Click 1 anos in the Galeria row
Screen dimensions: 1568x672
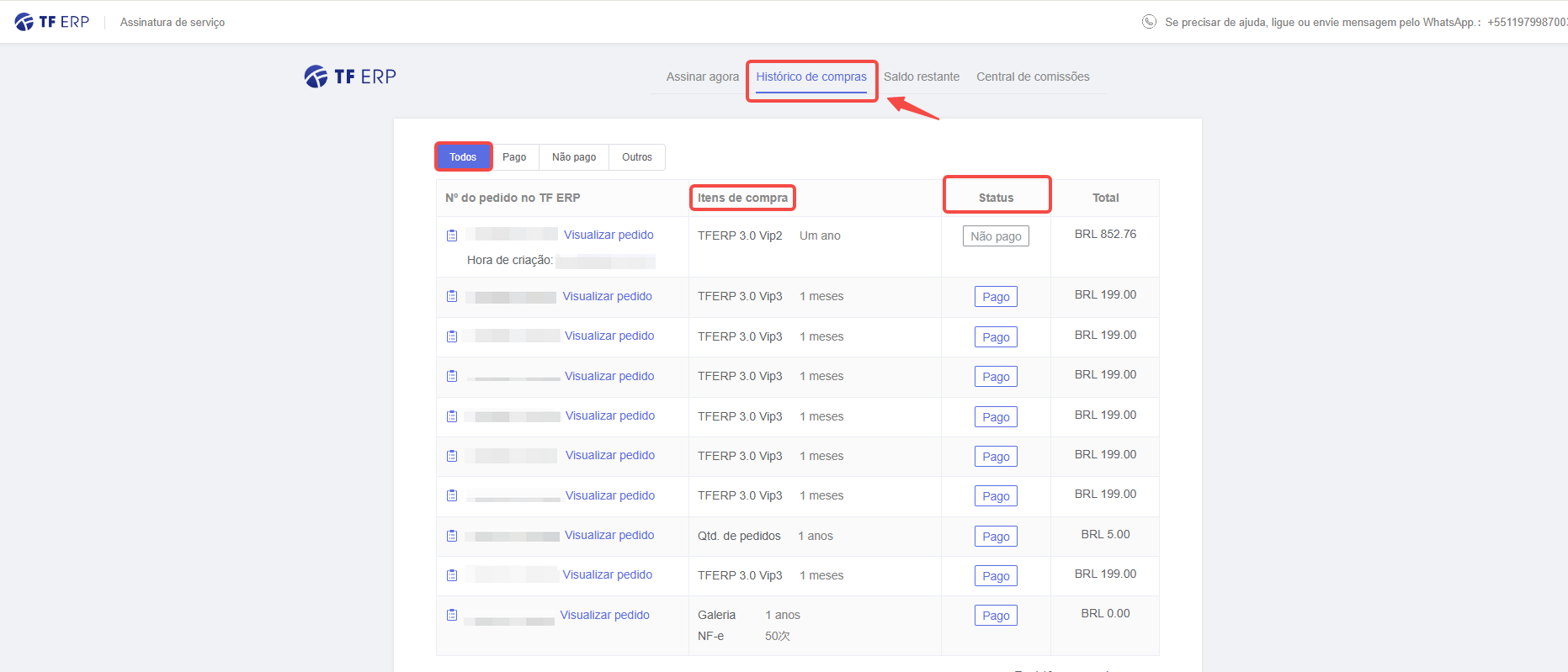[x=783, y=615]
